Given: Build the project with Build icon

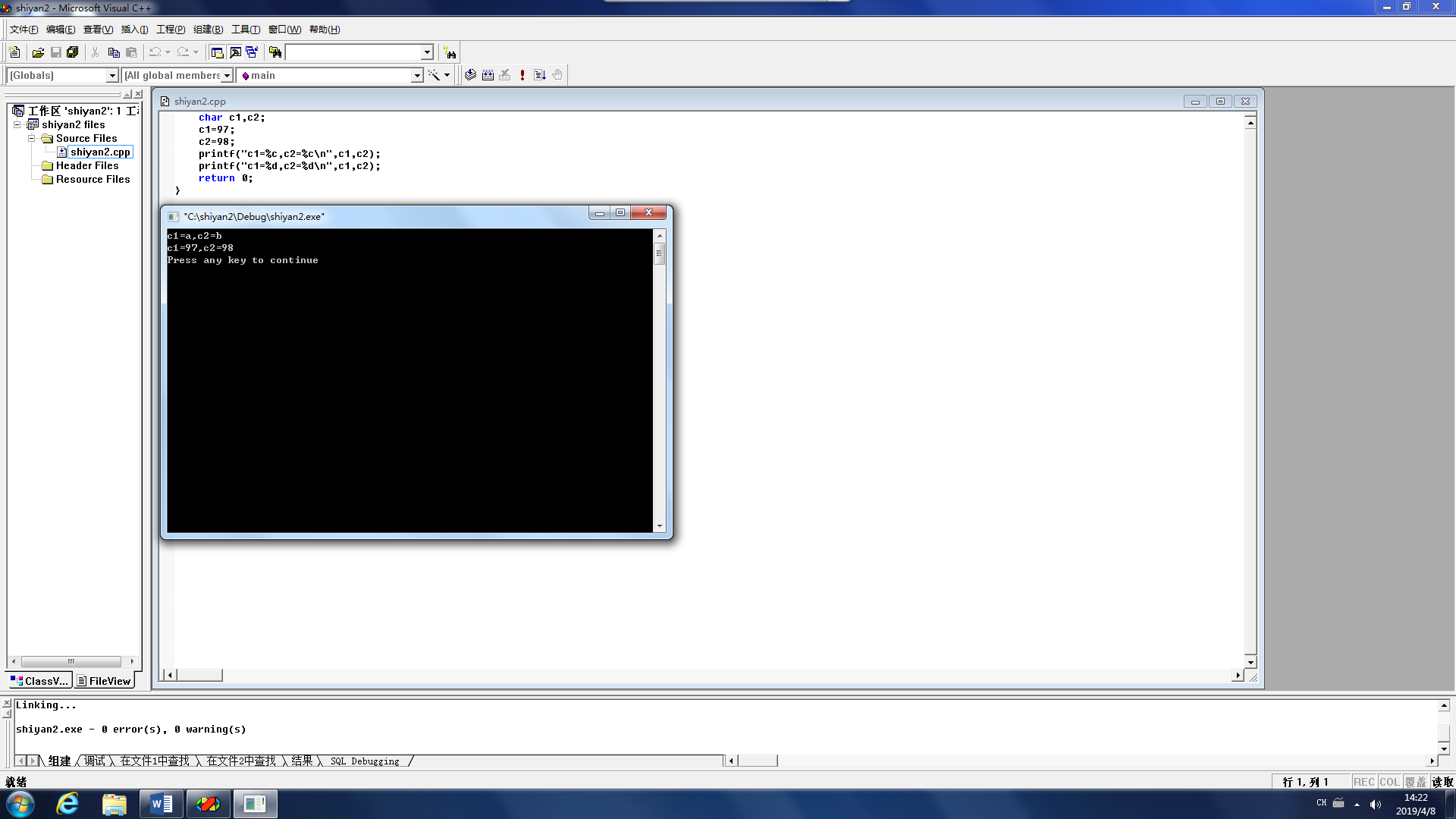Looking at the screenshot, I should point(488,75).
